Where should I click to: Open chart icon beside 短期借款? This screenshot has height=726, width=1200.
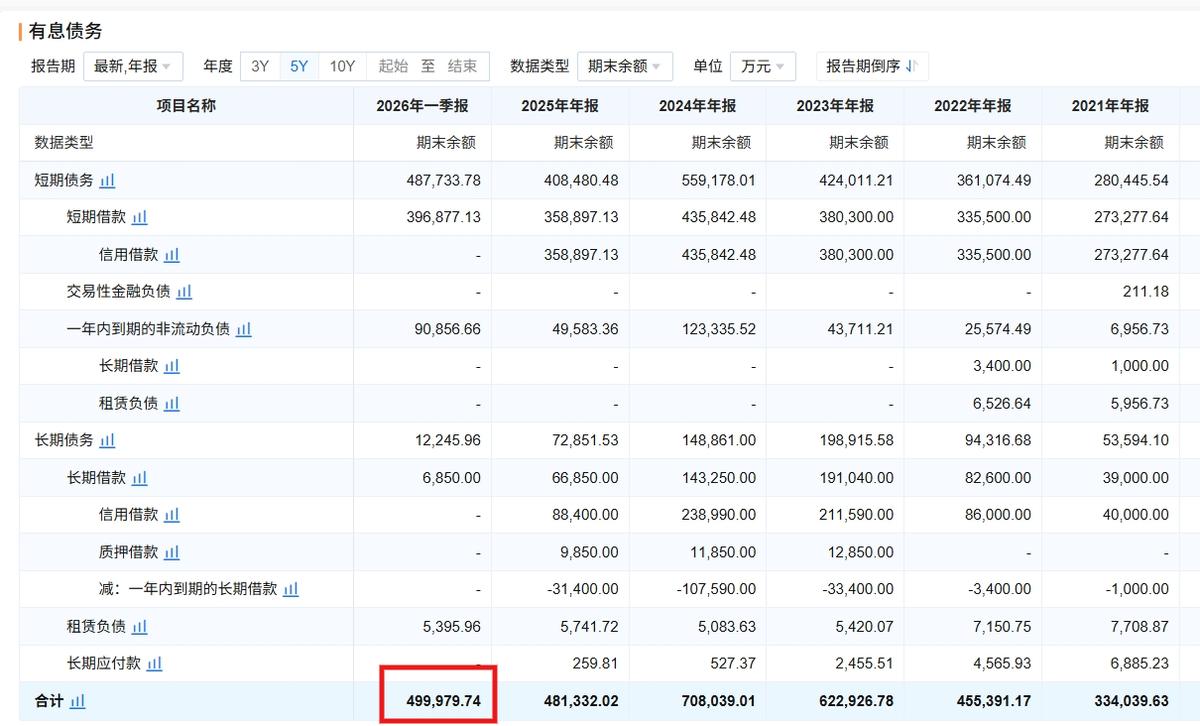(x=139, y=218)
